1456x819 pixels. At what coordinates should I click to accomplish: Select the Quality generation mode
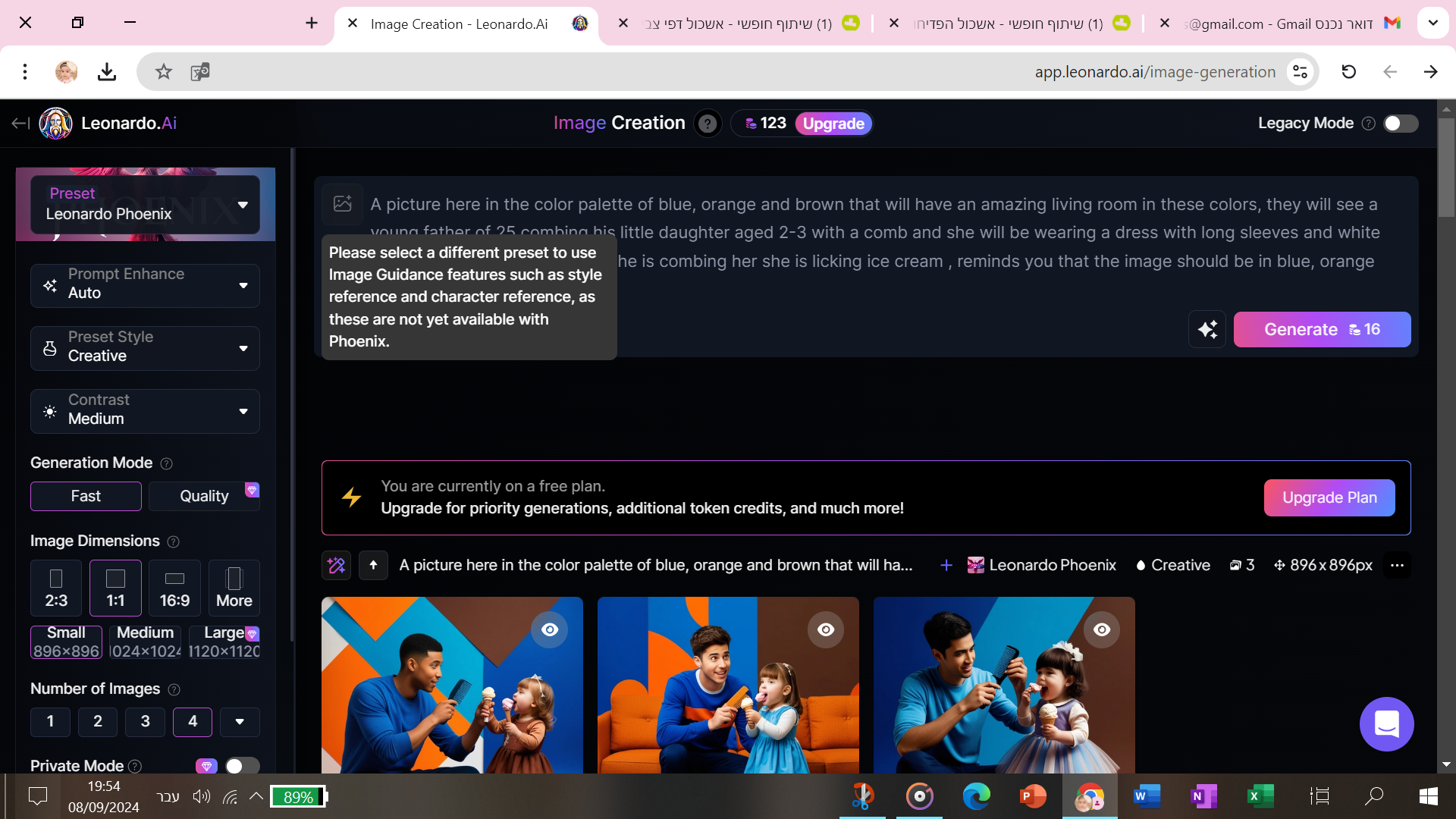pyautogui.click(x=204, y=496)
